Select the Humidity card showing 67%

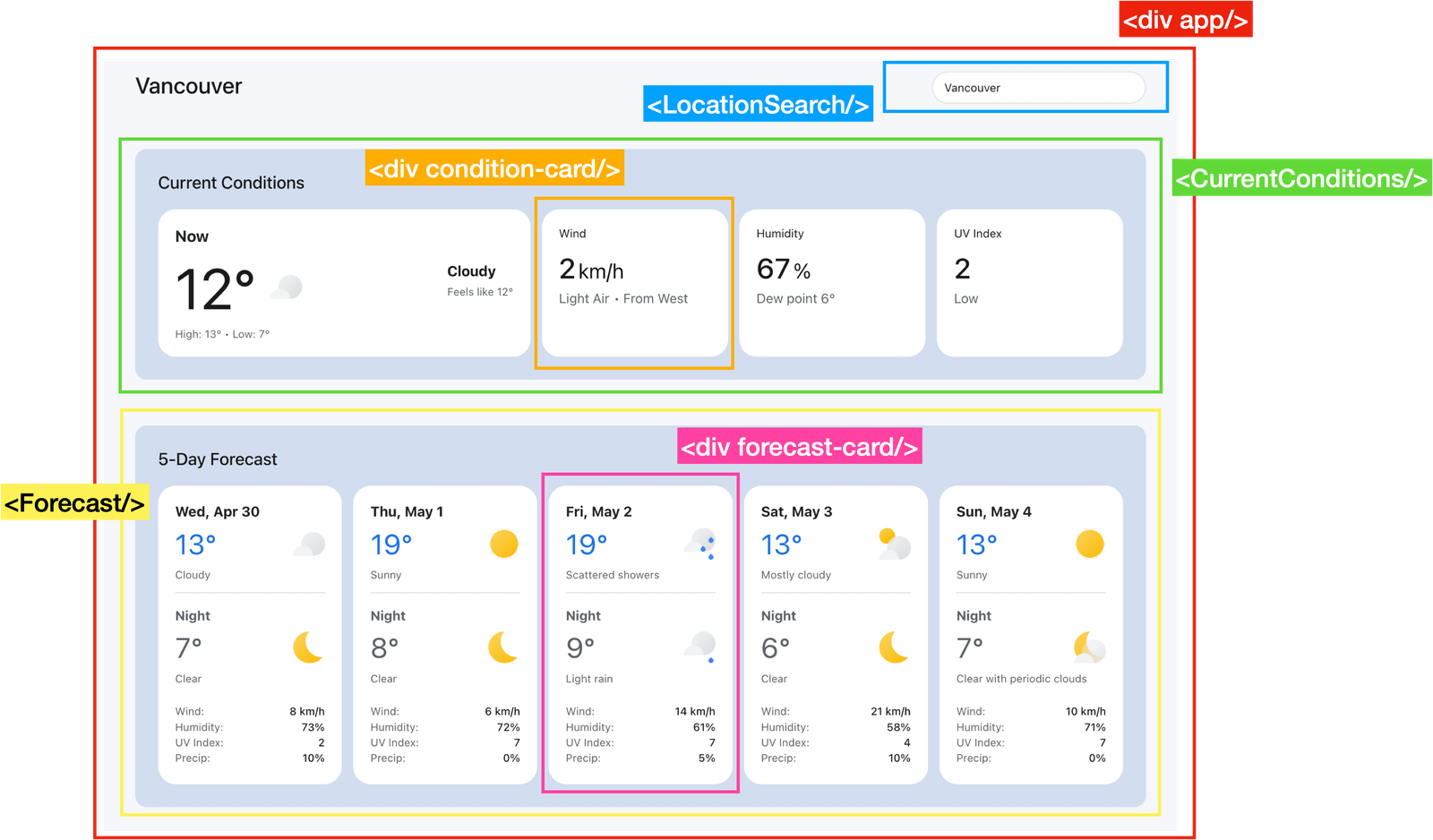[x=831, y=282]
